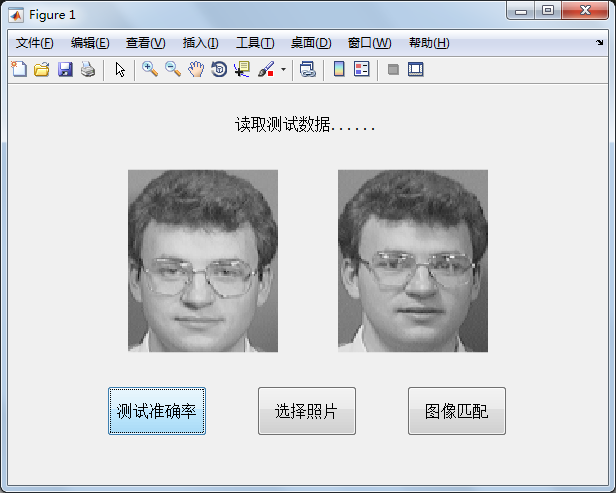Select the Brush data tool
This screenshot has width=616, height=493.
click(x=266, y=69)
